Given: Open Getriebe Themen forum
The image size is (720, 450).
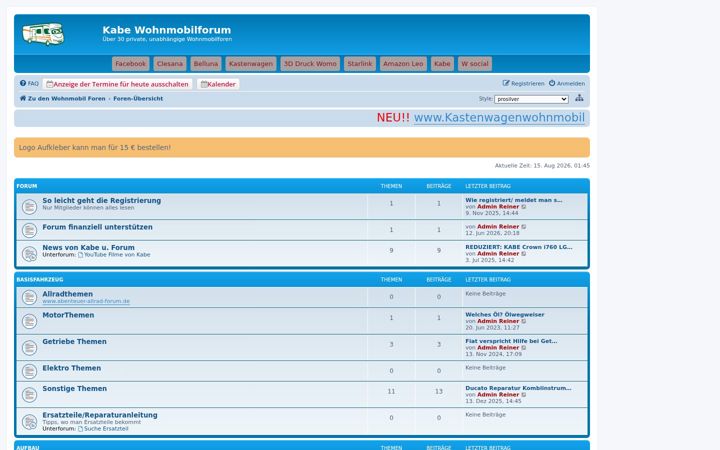Looking at the screenshot, I should (74, 342).
